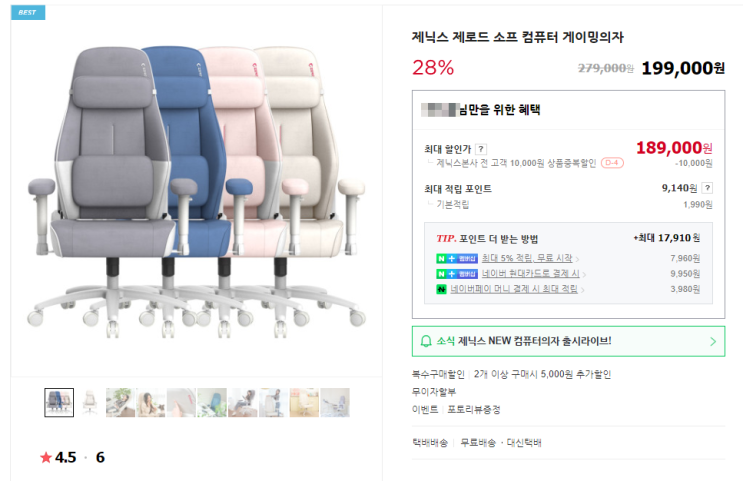The height and width of the screenshot is (481, 743).
Task: Open 네이버페이 머니 결제 시 최대 적립 link
Action: coord(514,289)
